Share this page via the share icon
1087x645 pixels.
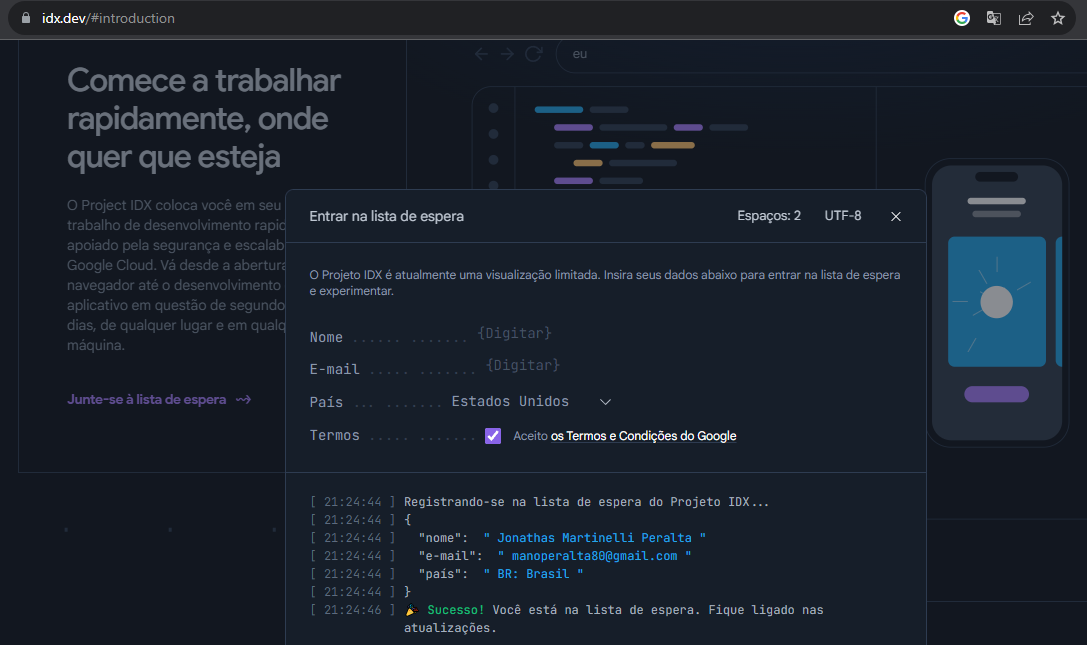click(1026, 18)
